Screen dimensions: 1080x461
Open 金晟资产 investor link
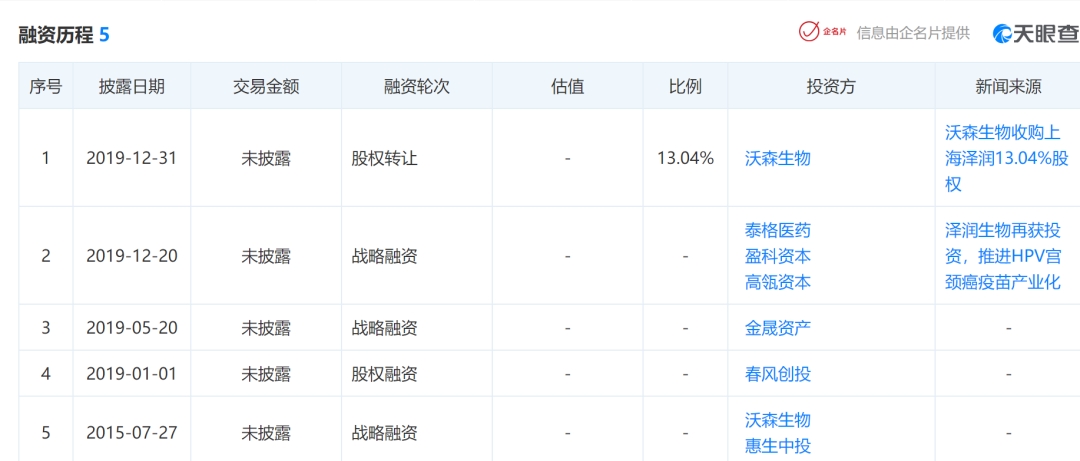(x=778, y=327)
